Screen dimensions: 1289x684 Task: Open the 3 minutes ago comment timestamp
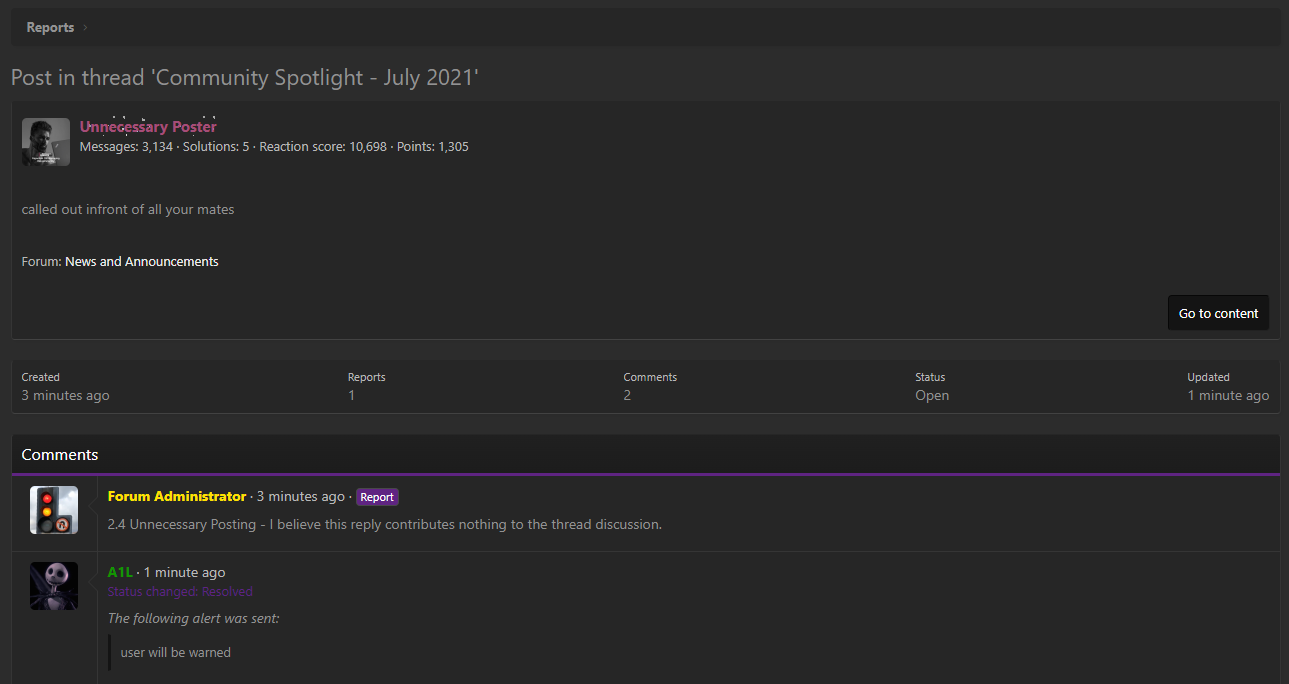300,496
